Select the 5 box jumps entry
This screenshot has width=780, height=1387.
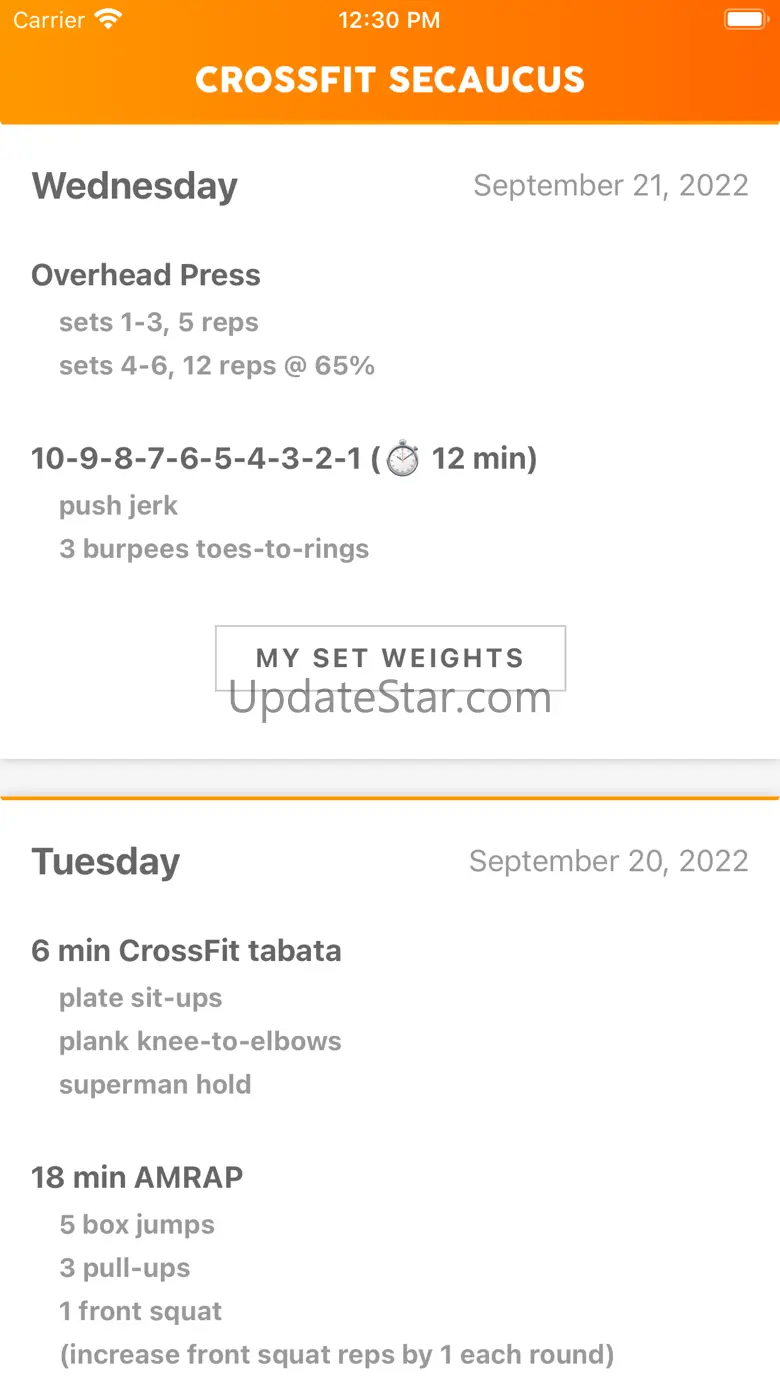click(x=137, y=1224)
